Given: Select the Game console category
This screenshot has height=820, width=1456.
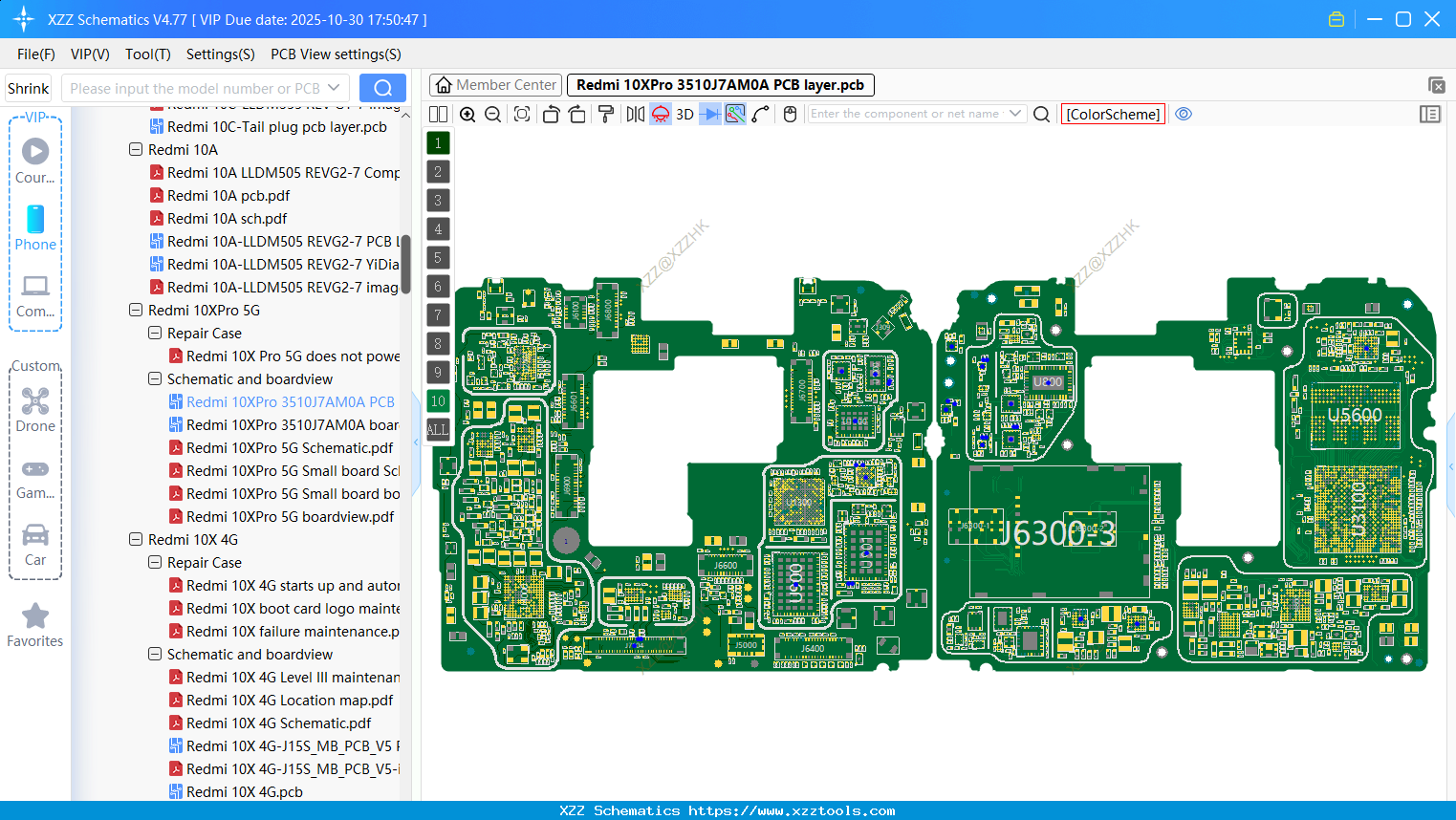Looking at the screenshot, I should [x=35, y=478].
